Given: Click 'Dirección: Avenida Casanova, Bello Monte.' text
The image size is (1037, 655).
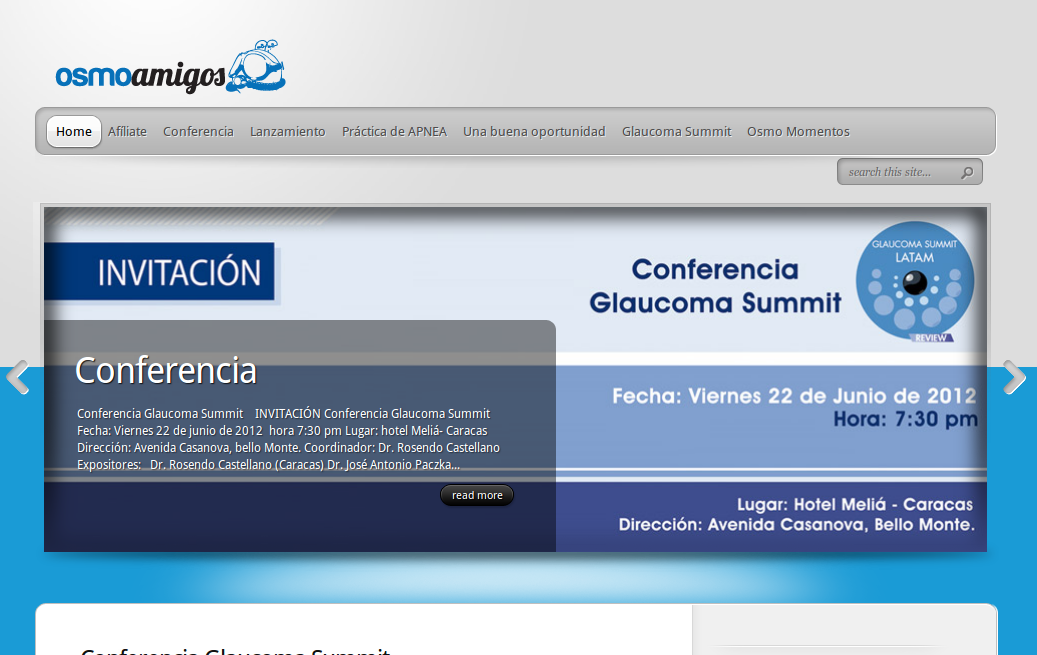Looking at the screenshot, I should pyautogui.click(x=797, y=525).
